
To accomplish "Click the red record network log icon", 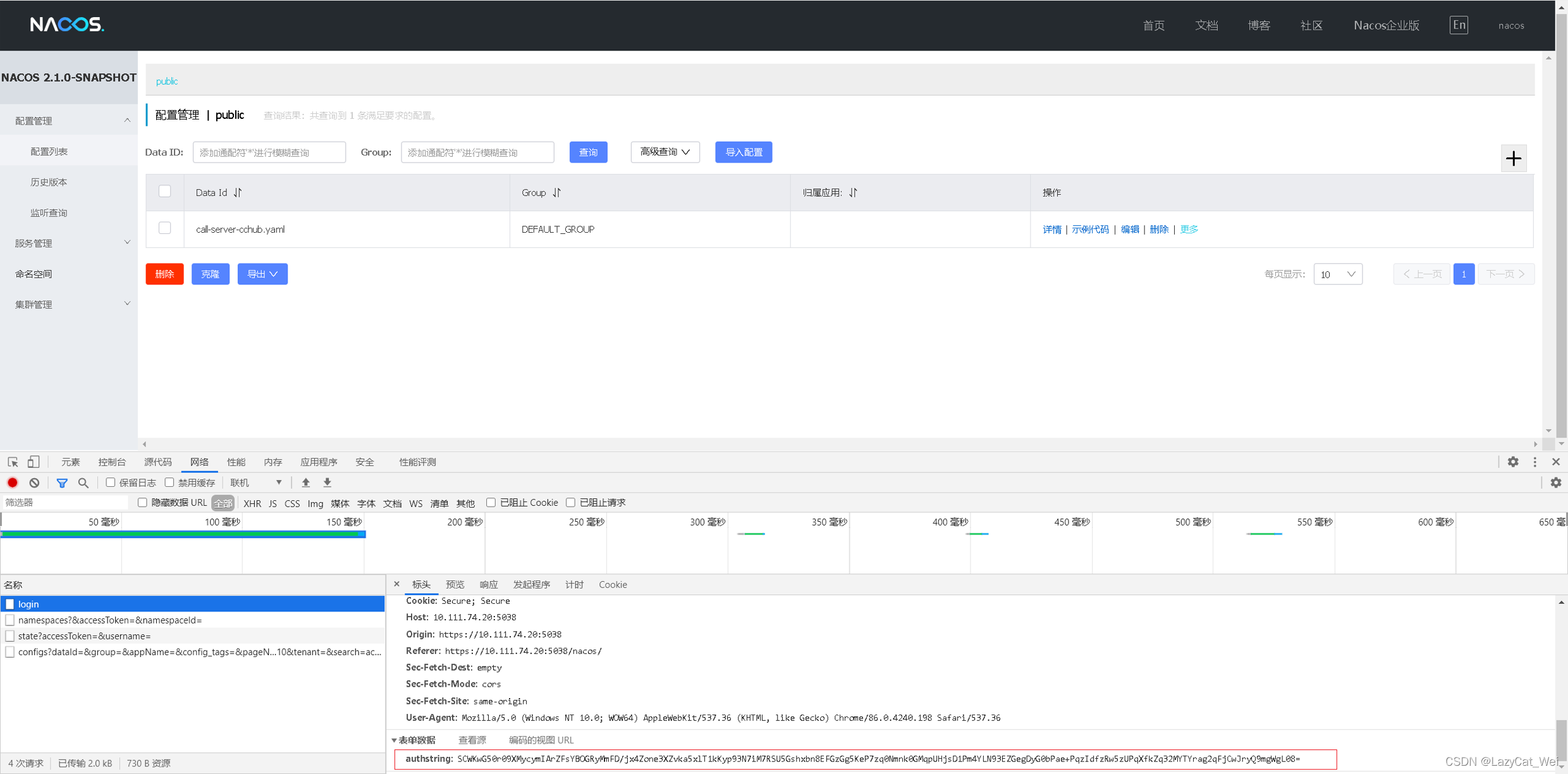I will click(x=13, y=482).
